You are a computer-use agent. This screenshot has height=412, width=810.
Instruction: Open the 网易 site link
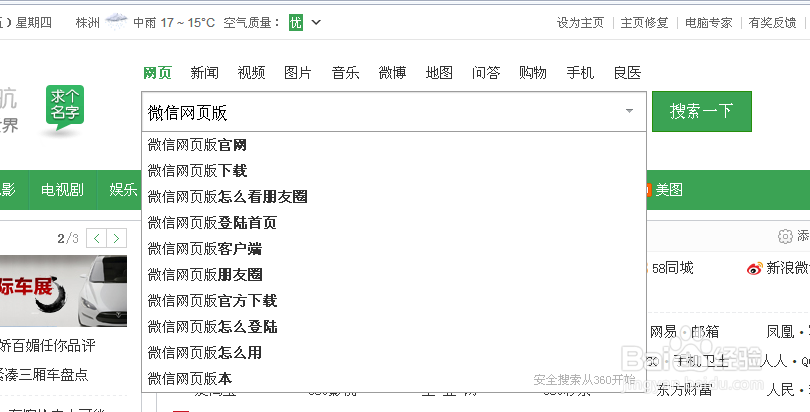[663, 332]
